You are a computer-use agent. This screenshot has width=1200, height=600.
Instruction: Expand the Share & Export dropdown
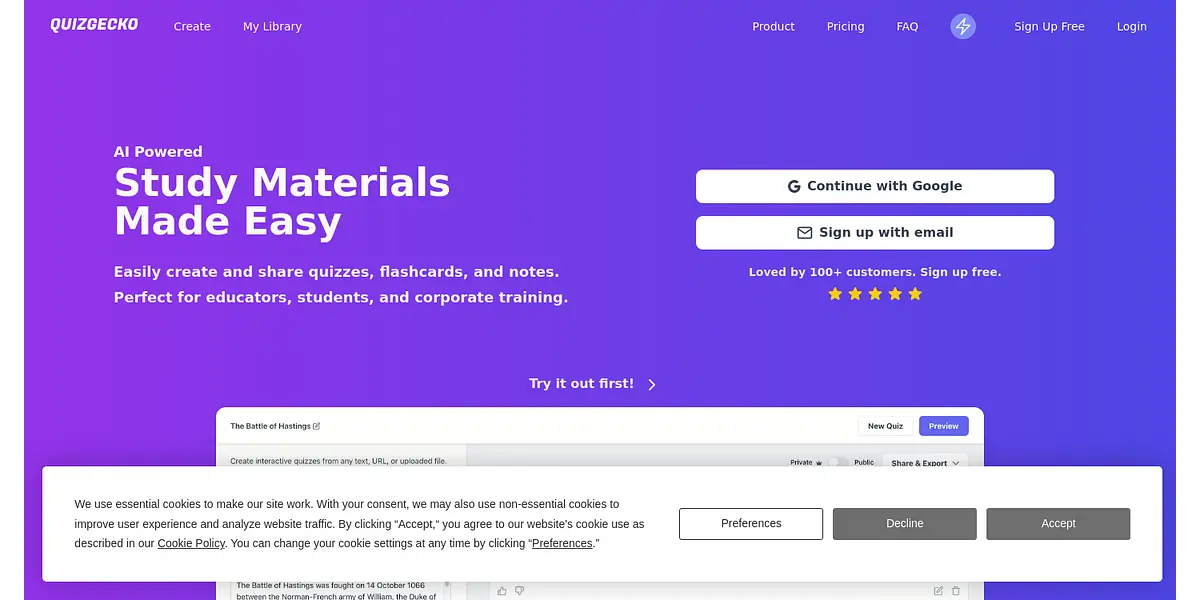pos(925,463)
